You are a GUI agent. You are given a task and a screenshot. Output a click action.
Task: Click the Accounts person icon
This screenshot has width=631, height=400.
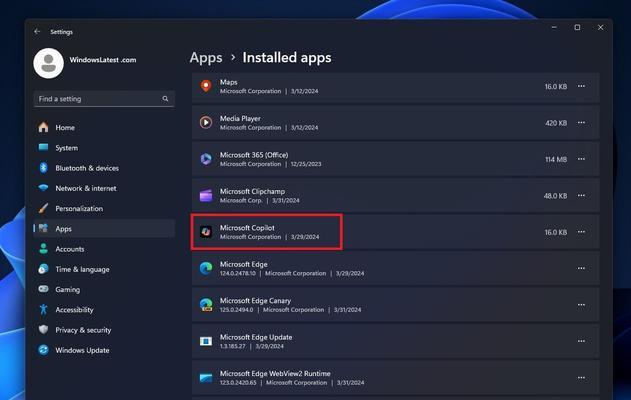click(x=43, y=249)
